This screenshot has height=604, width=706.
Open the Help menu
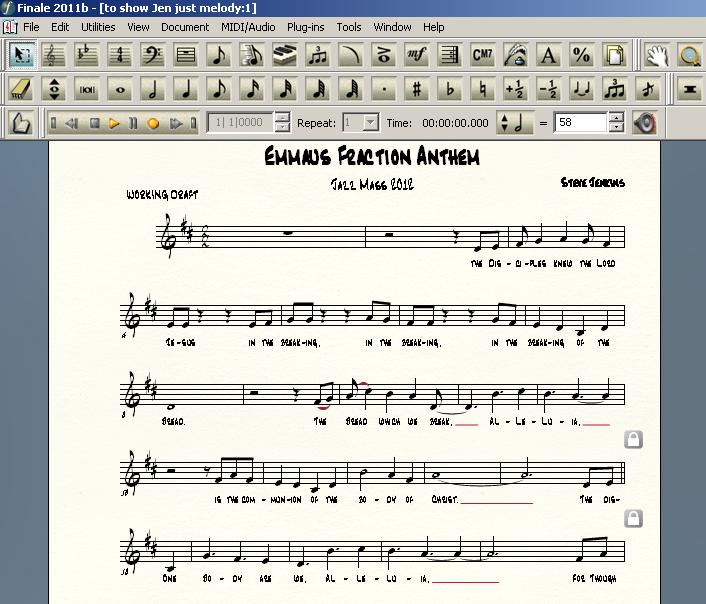pos(434,27)
